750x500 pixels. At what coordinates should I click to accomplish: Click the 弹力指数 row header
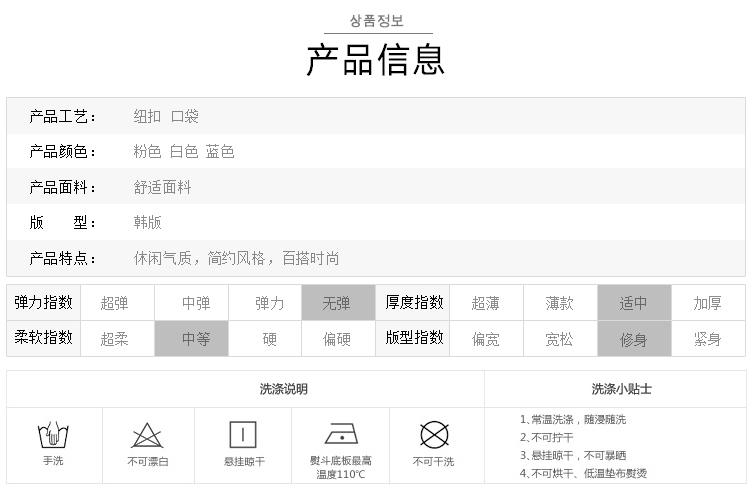pyautogui.click(x=44, y=302)
